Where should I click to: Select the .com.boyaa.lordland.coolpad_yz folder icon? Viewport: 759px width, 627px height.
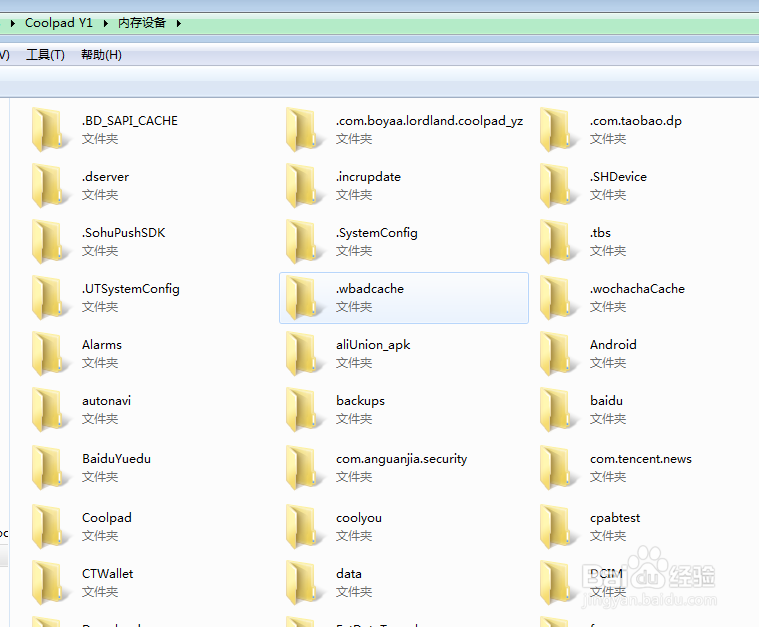304,130
